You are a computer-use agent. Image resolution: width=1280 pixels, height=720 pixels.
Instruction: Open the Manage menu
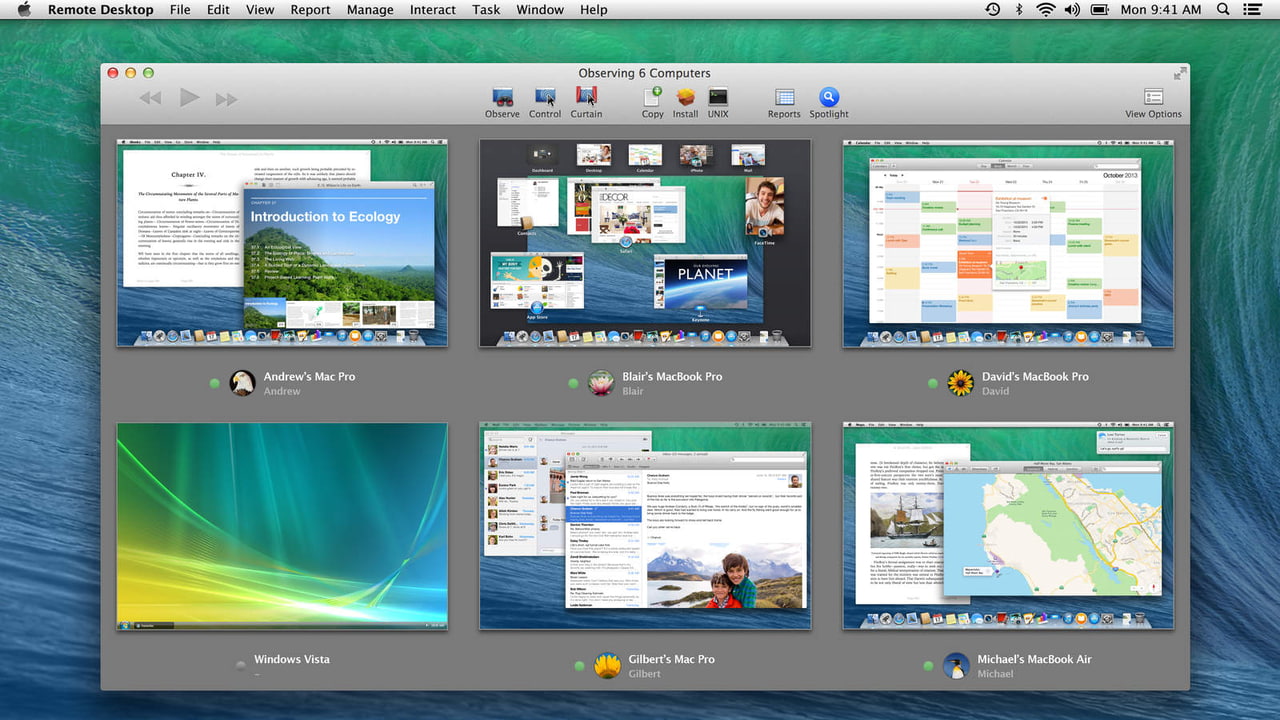click(x=370, y=9)
